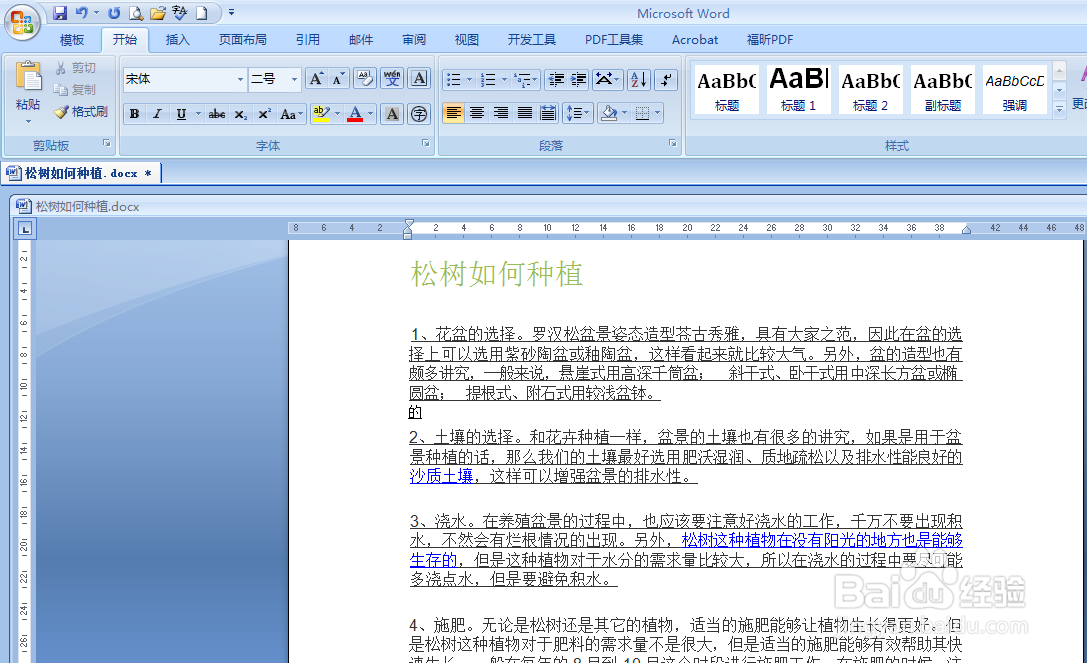Screen dimensions: 1087x663
Task: Enable superscript formatting
Action: [265, 113]
